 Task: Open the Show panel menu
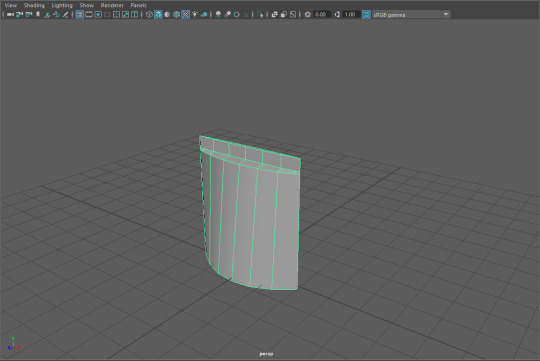pos(86,5)
